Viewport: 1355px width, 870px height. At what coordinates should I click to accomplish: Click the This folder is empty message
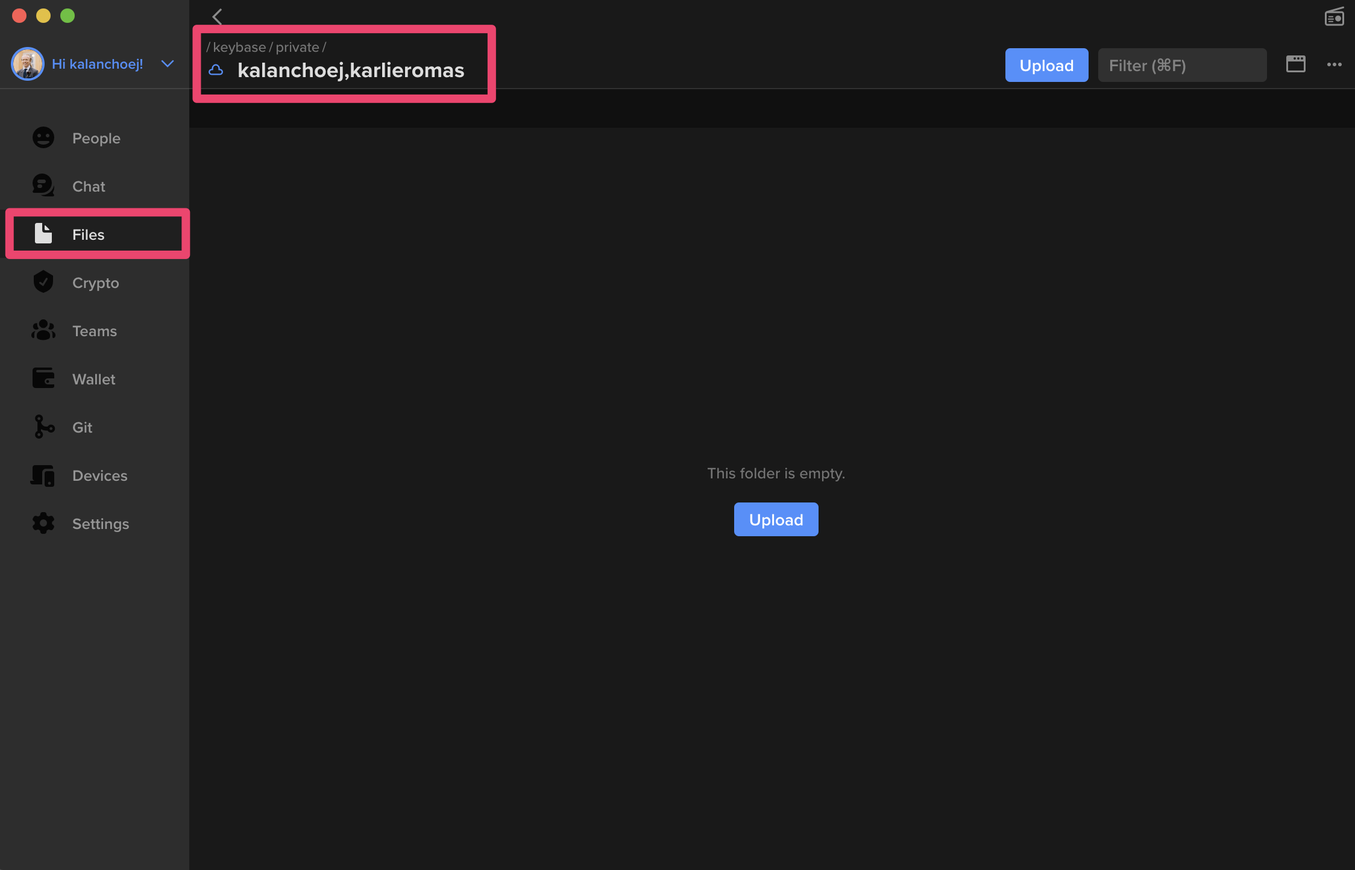[776, 473]
